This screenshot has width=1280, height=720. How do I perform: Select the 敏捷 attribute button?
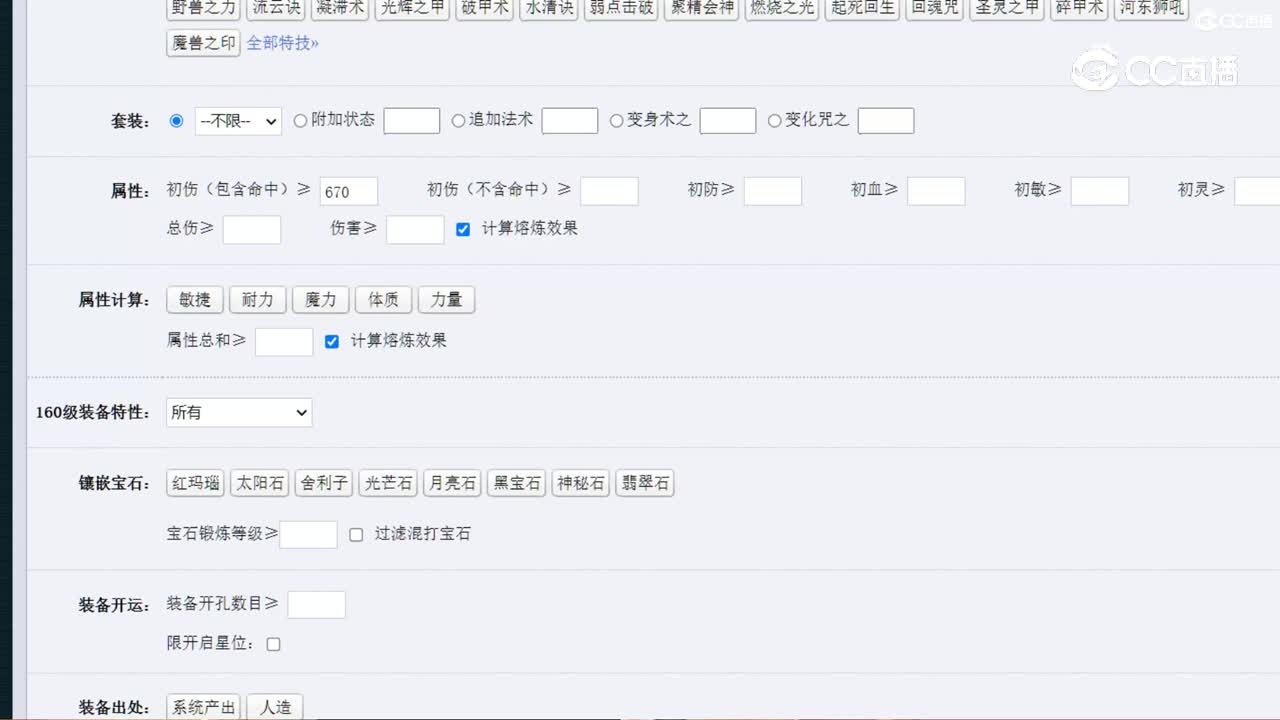195,300
